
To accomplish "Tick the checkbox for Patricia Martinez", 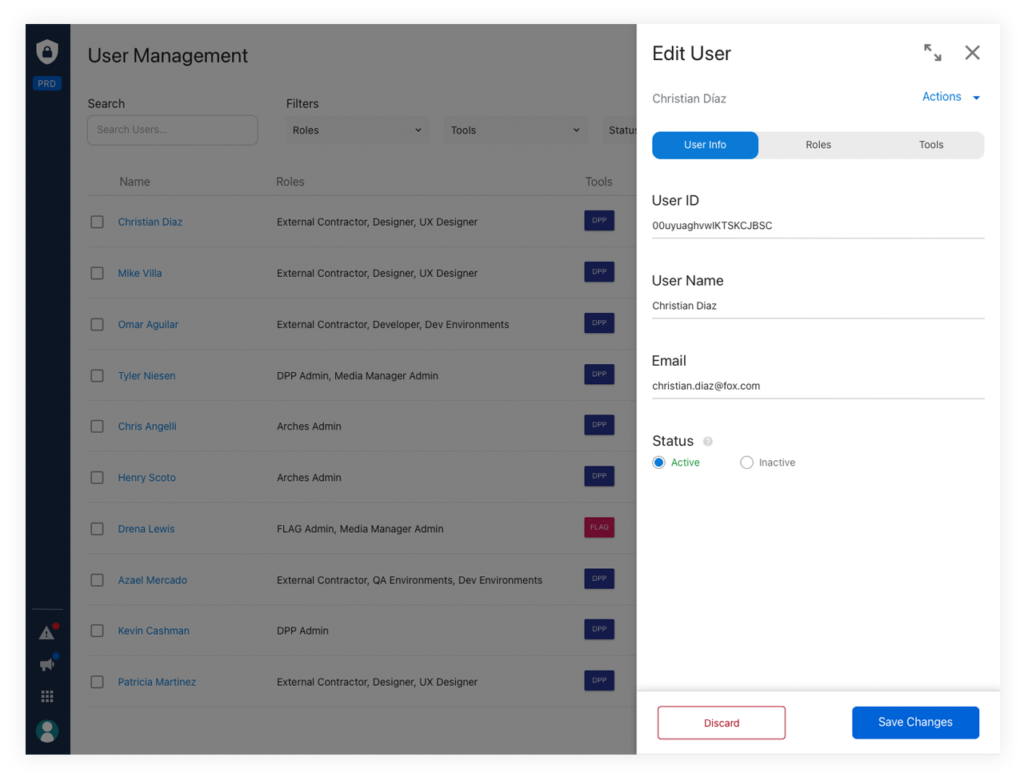I will (97, 682).
